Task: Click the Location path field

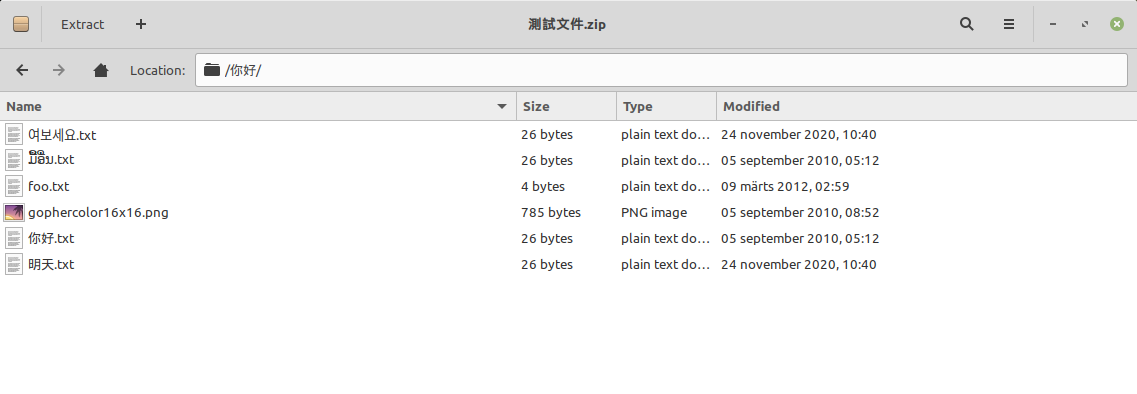Action: 661,70
